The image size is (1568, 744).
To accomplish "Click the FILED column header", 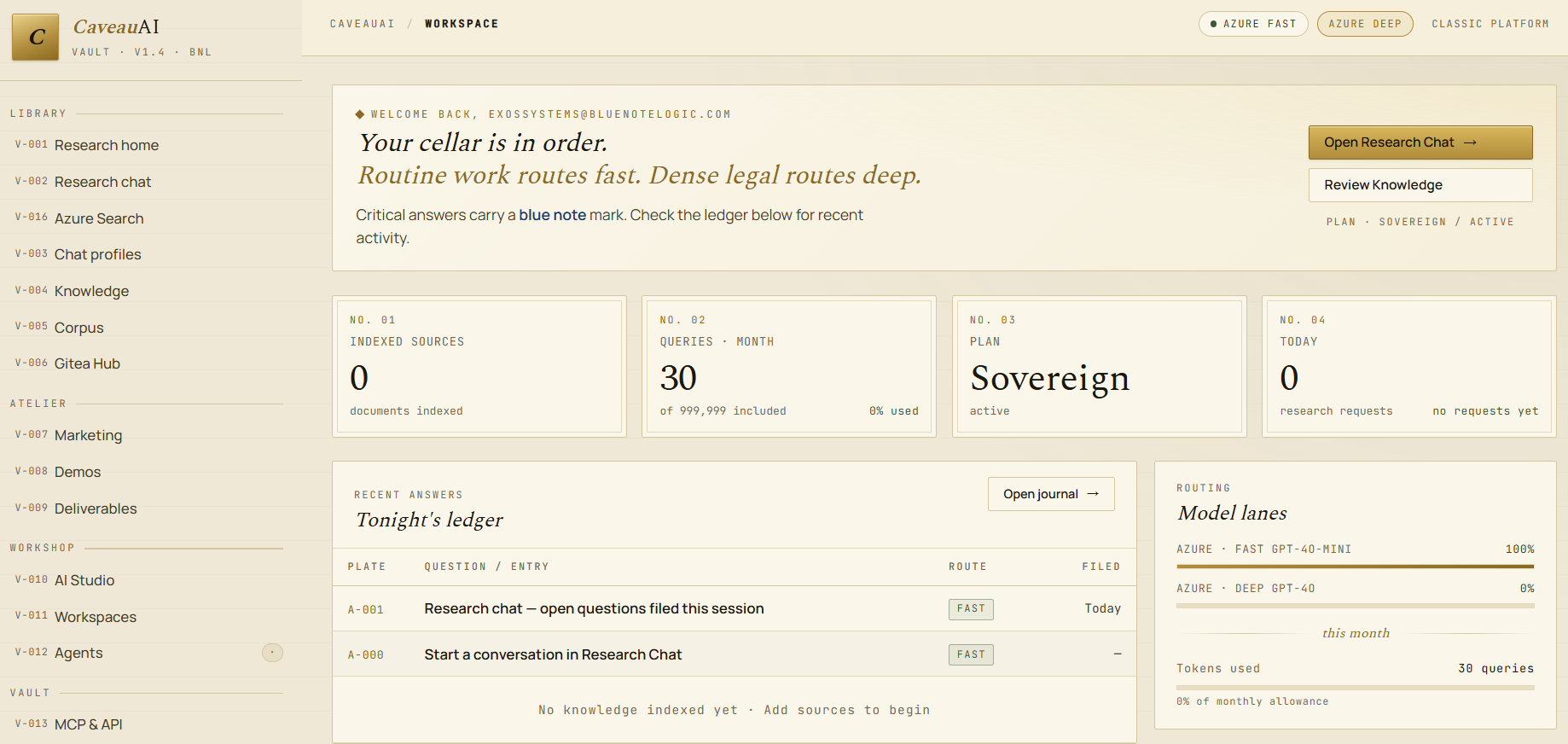I will point(1101,567).
